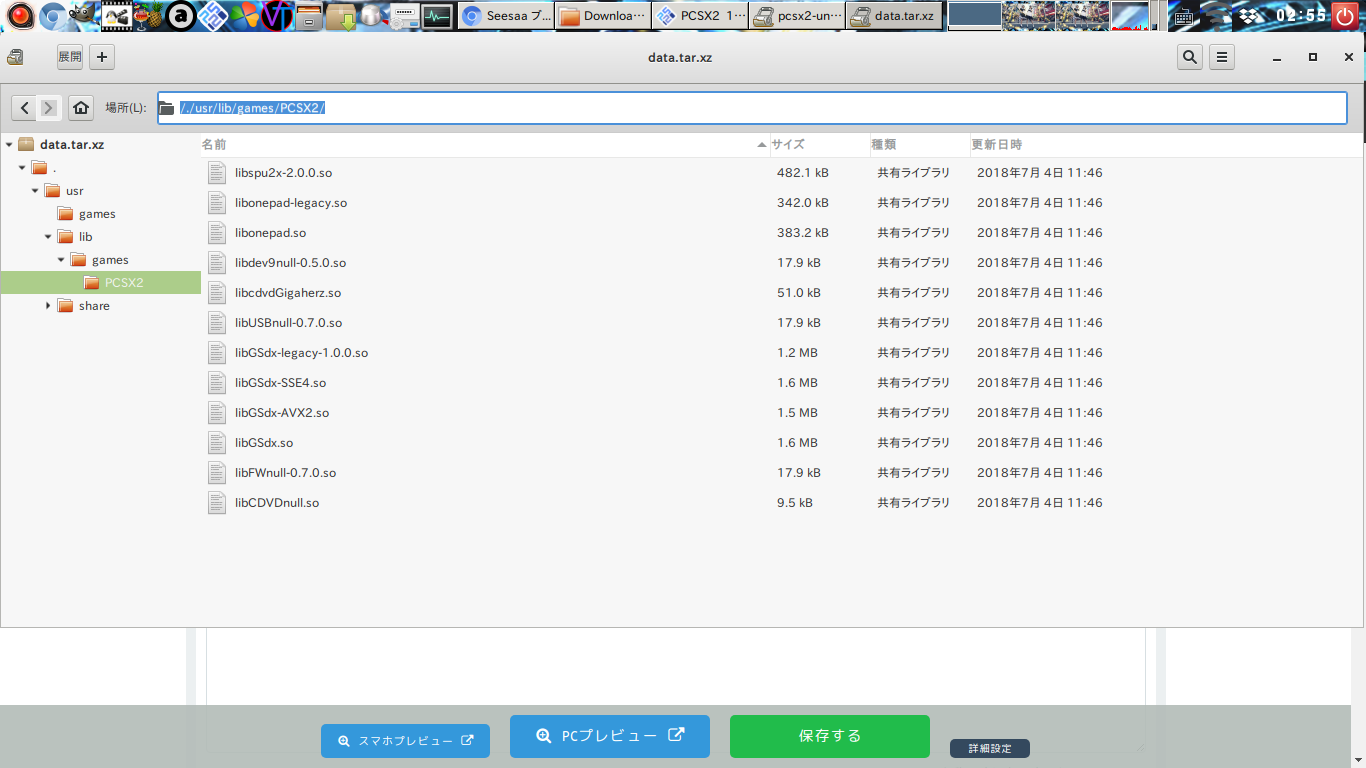Switch to Seesaa browser window in taskbar
The image size is (1366, 768).
point(506,16)
